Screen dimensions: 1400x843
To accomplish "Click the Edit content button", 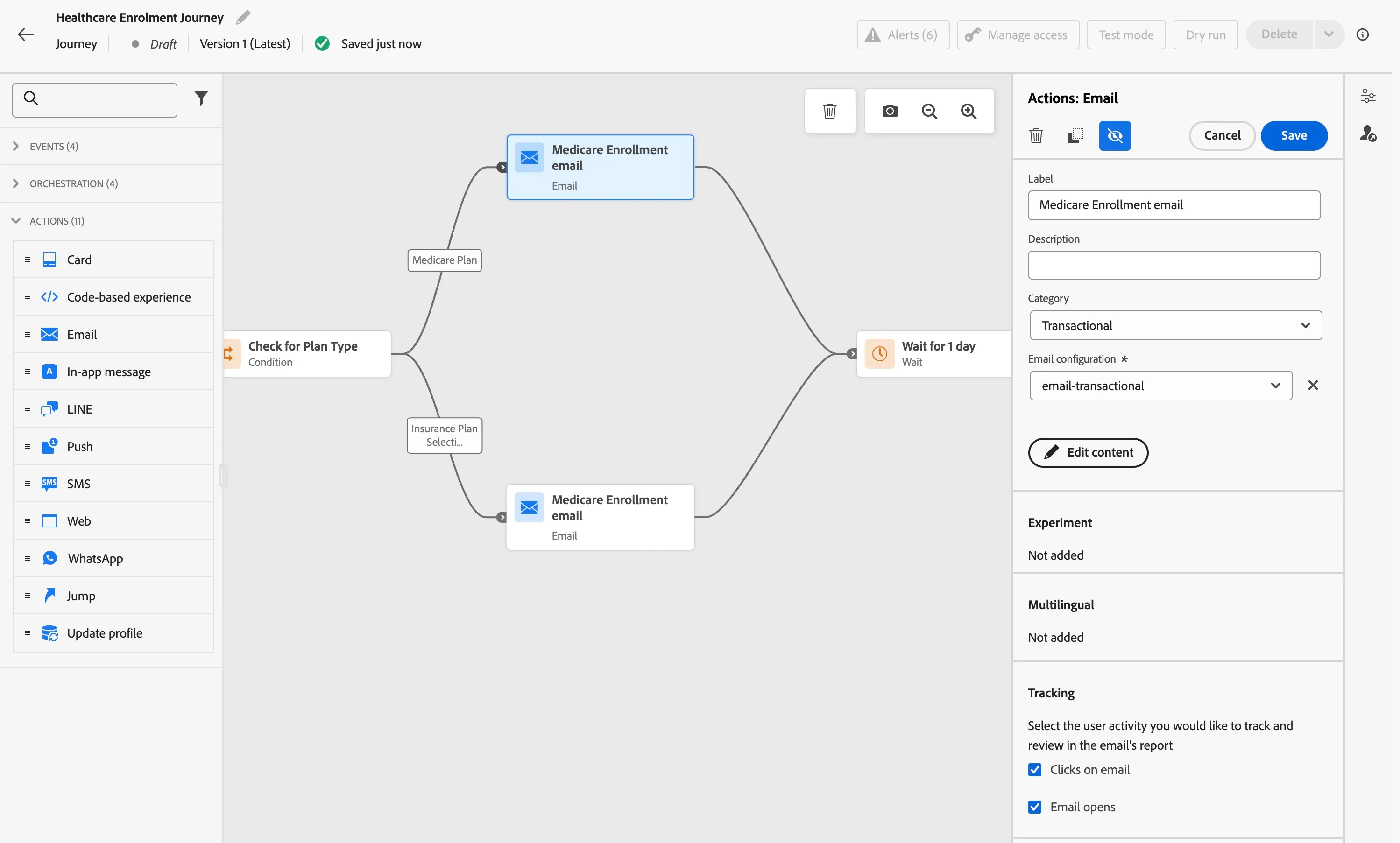I will [1088, 453].
